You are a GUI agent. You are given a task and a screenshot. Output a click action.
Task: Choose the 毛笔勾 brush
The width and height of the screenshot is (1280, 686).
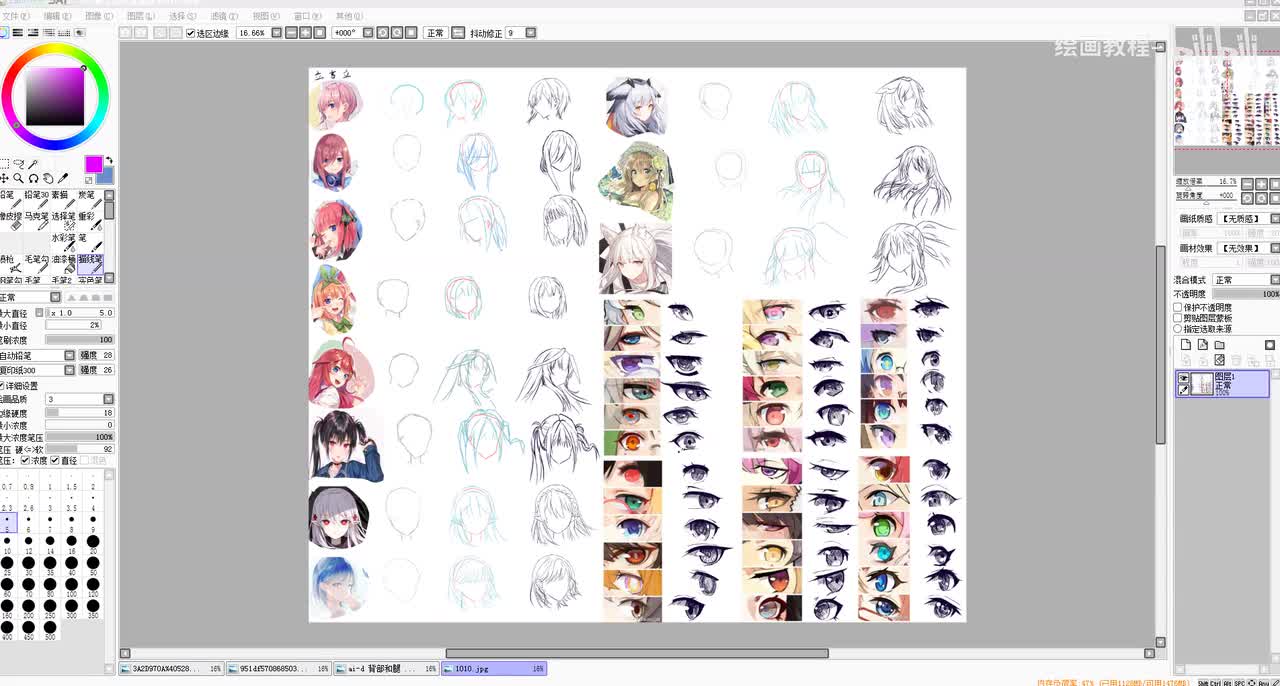[x=37, y=265]
